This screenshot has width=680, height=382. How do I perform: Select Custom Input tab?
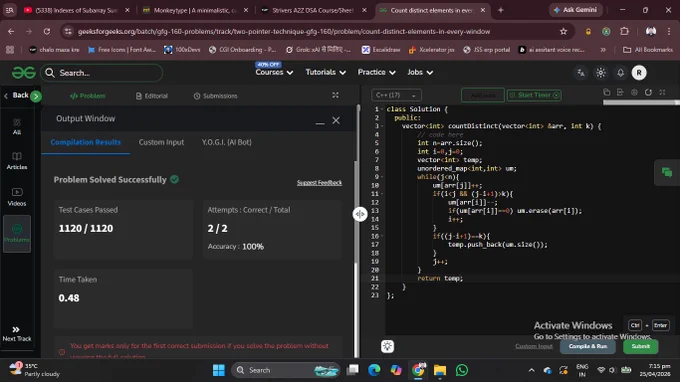pos(161,142)
